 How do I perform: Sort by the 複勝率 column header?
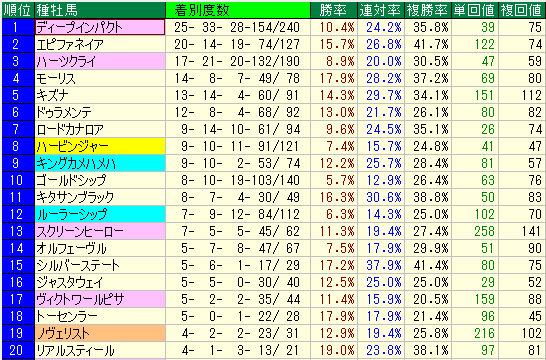[428, 10]
